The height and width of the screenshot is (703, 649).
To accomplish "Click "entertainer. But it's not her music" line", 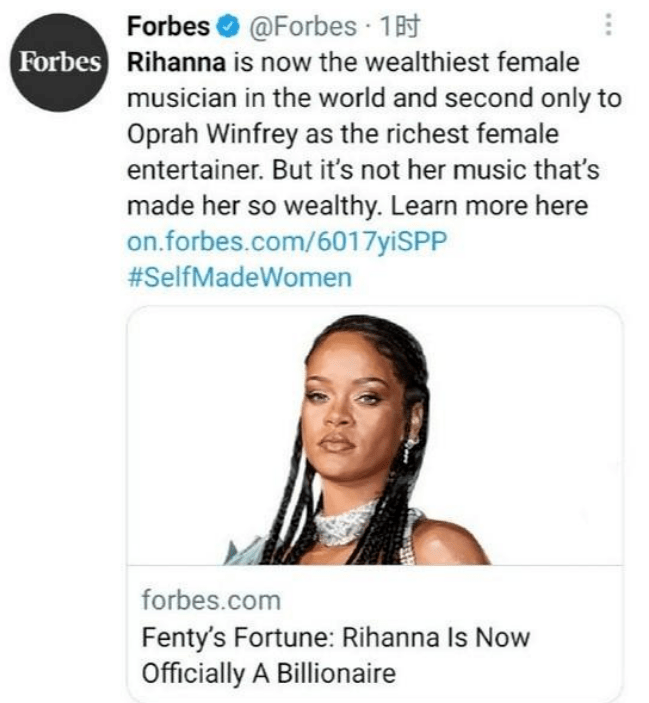I will coord(364,170).
